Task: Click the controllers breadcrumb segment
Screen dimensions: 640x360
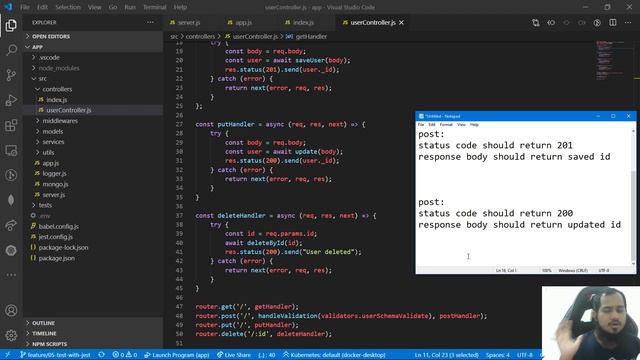Action: click(200, 37)
